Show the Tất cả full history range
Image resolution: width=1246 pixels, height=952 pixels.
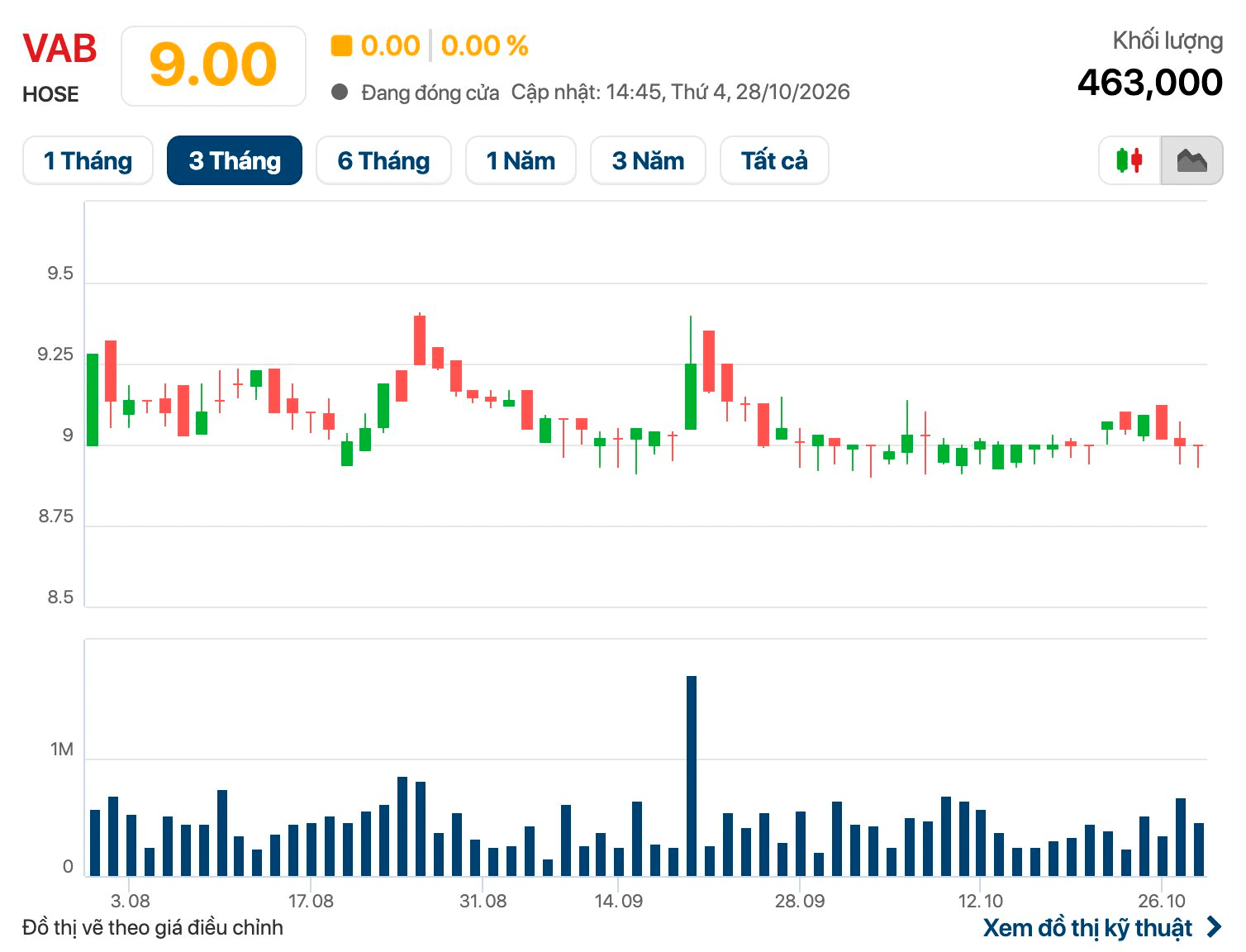(774, 160)
